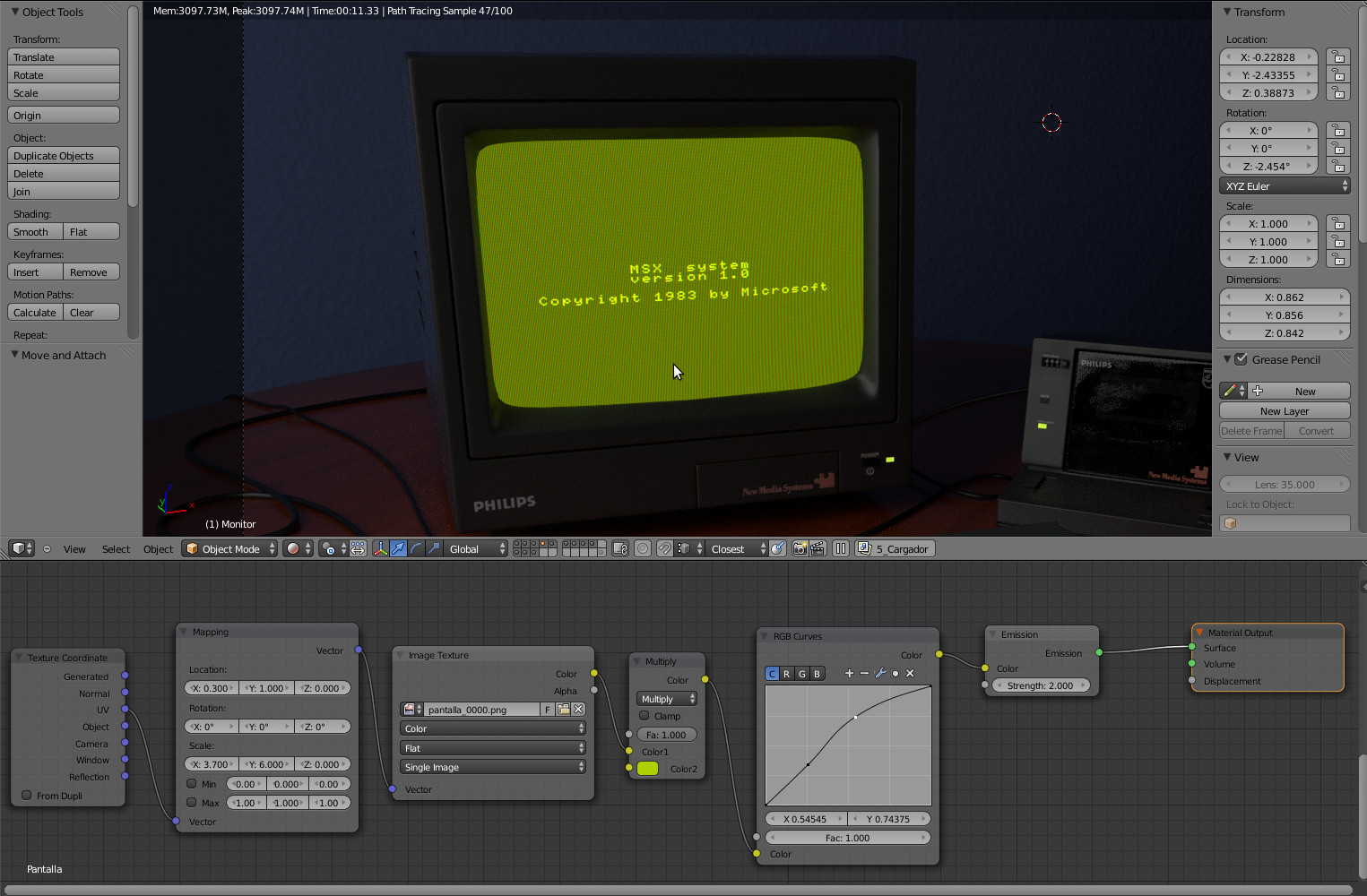Enable the rotate manipulator mode

pos(416,548)
